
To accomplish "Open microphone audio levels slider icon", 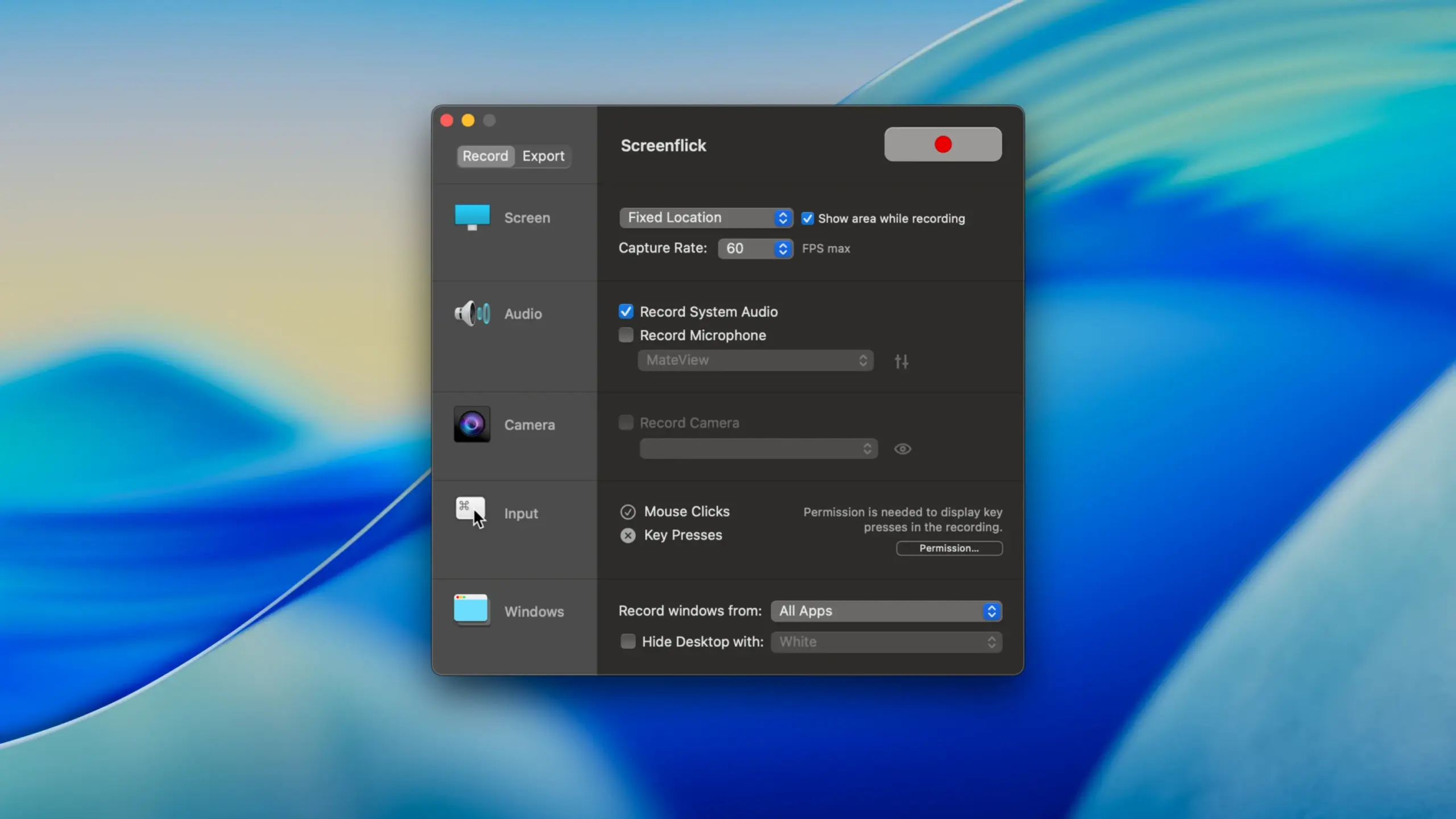I will click(x=901, y=361).
